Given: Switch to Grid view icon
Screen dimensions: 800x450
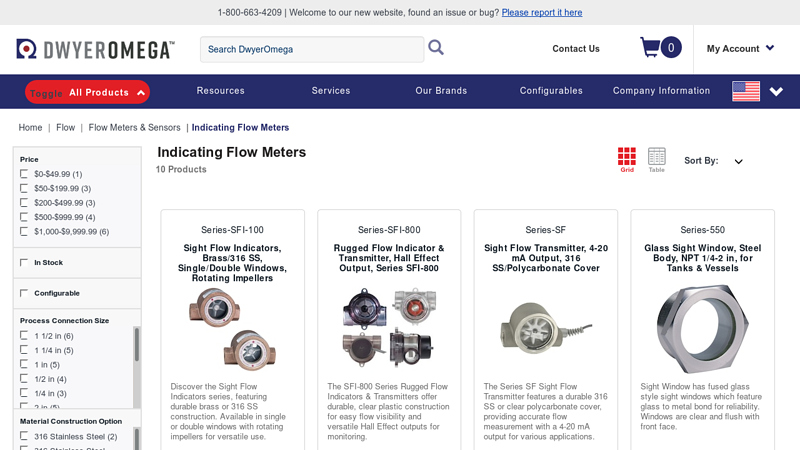Looking at the screenshot, I should point(627,158).
